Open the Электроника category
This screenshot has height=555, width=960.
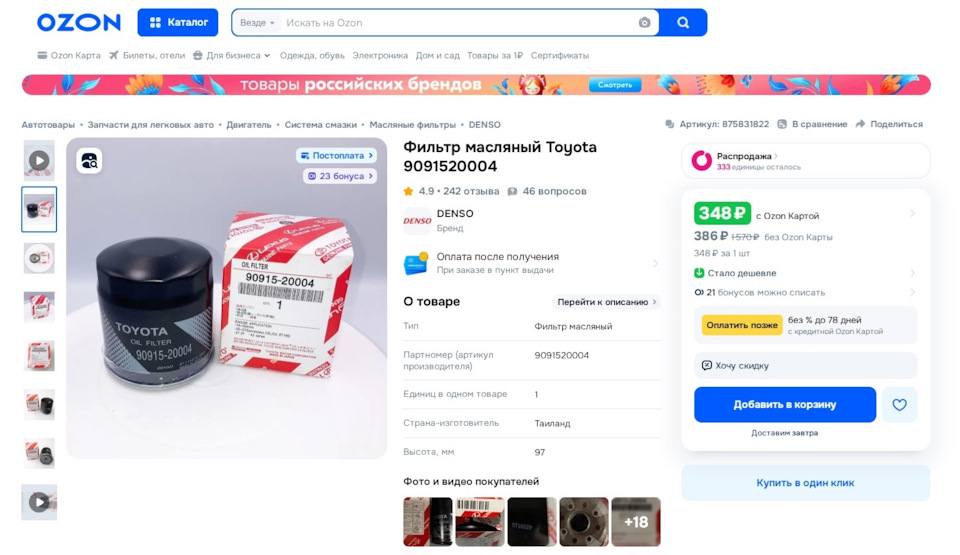pos(380,55)
